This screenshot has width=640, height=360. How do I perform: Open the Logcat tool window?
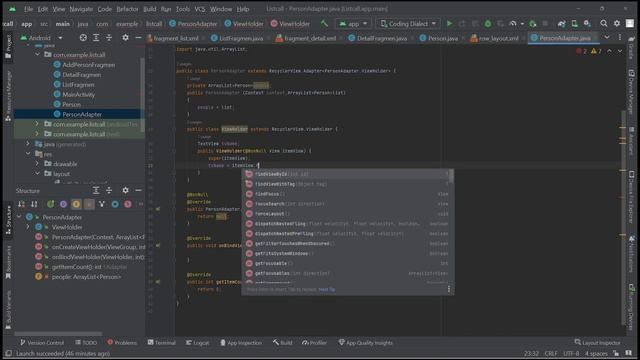[x=197, y=342]
